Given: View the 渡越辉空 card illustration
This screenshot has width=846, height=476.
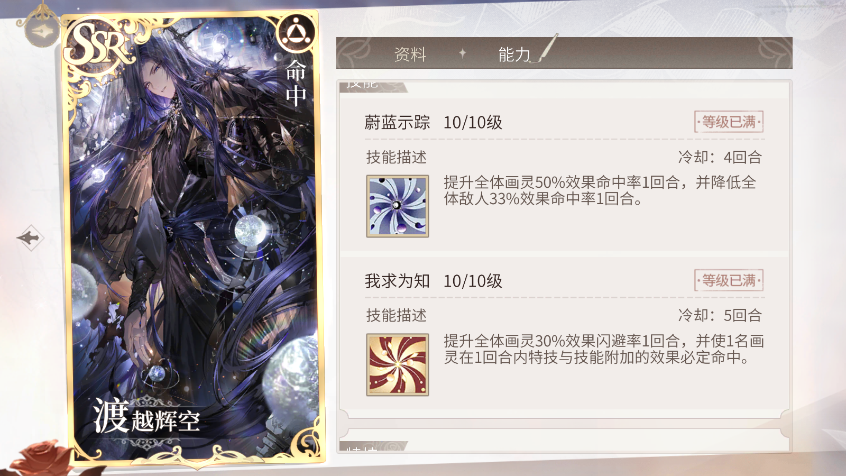Looking at the screenshot, I should pos(194,237).
